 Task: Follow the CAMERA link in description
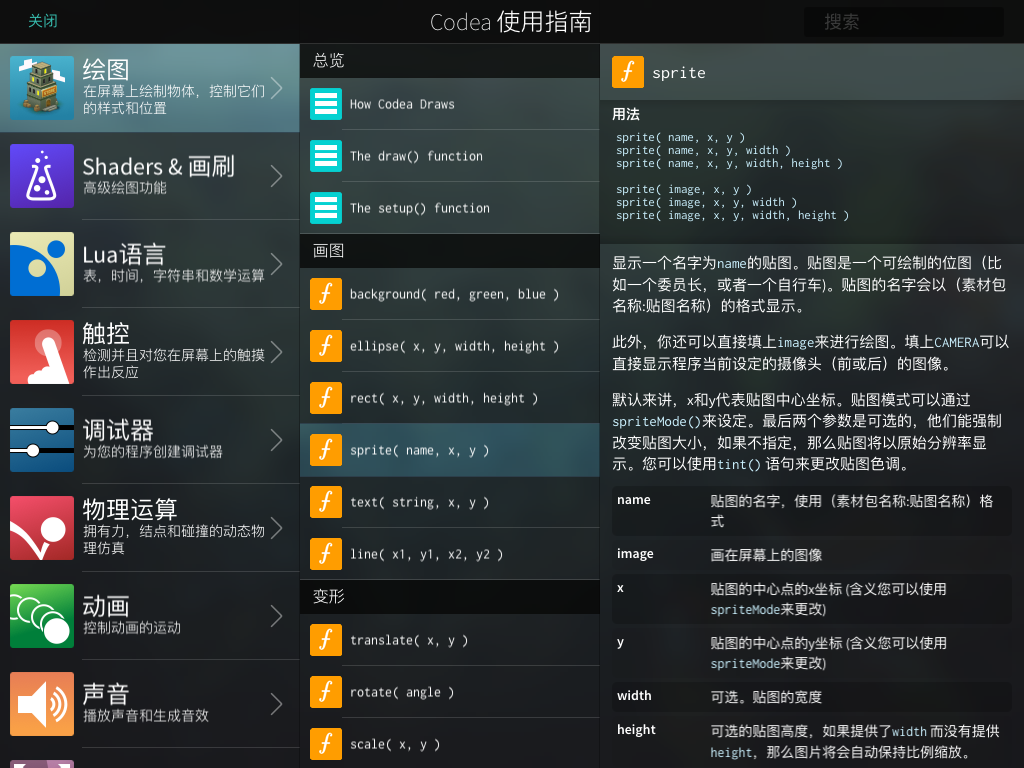pos(957,342)
